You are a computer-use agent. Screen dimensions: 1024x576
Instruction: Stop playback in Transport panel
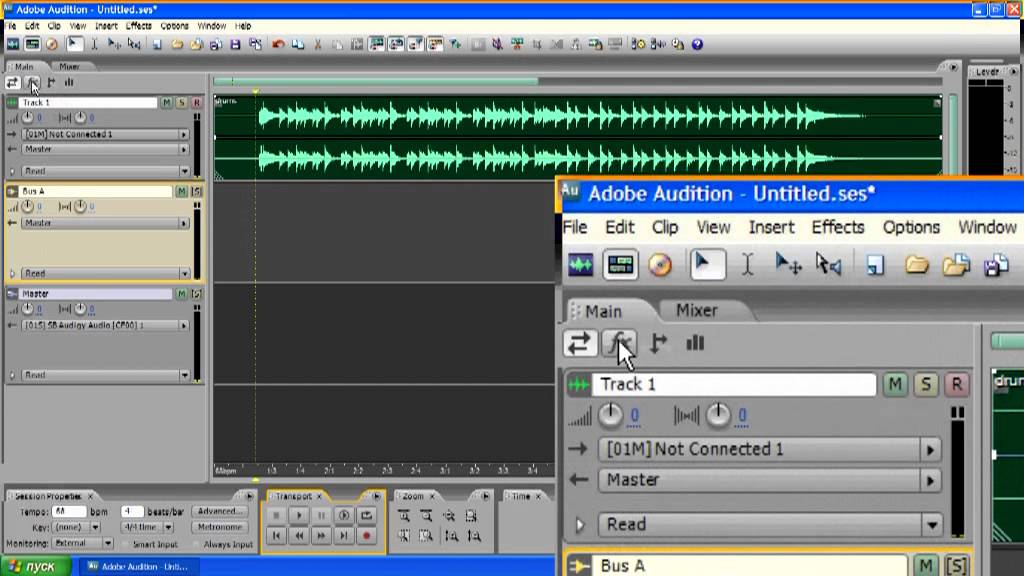[276, 515]
